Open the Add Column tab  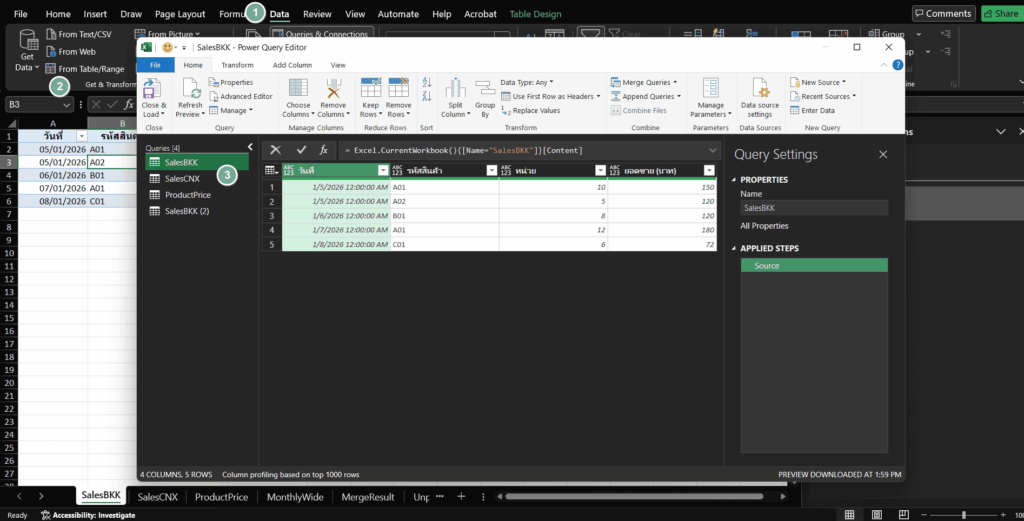tap(292, 65)
